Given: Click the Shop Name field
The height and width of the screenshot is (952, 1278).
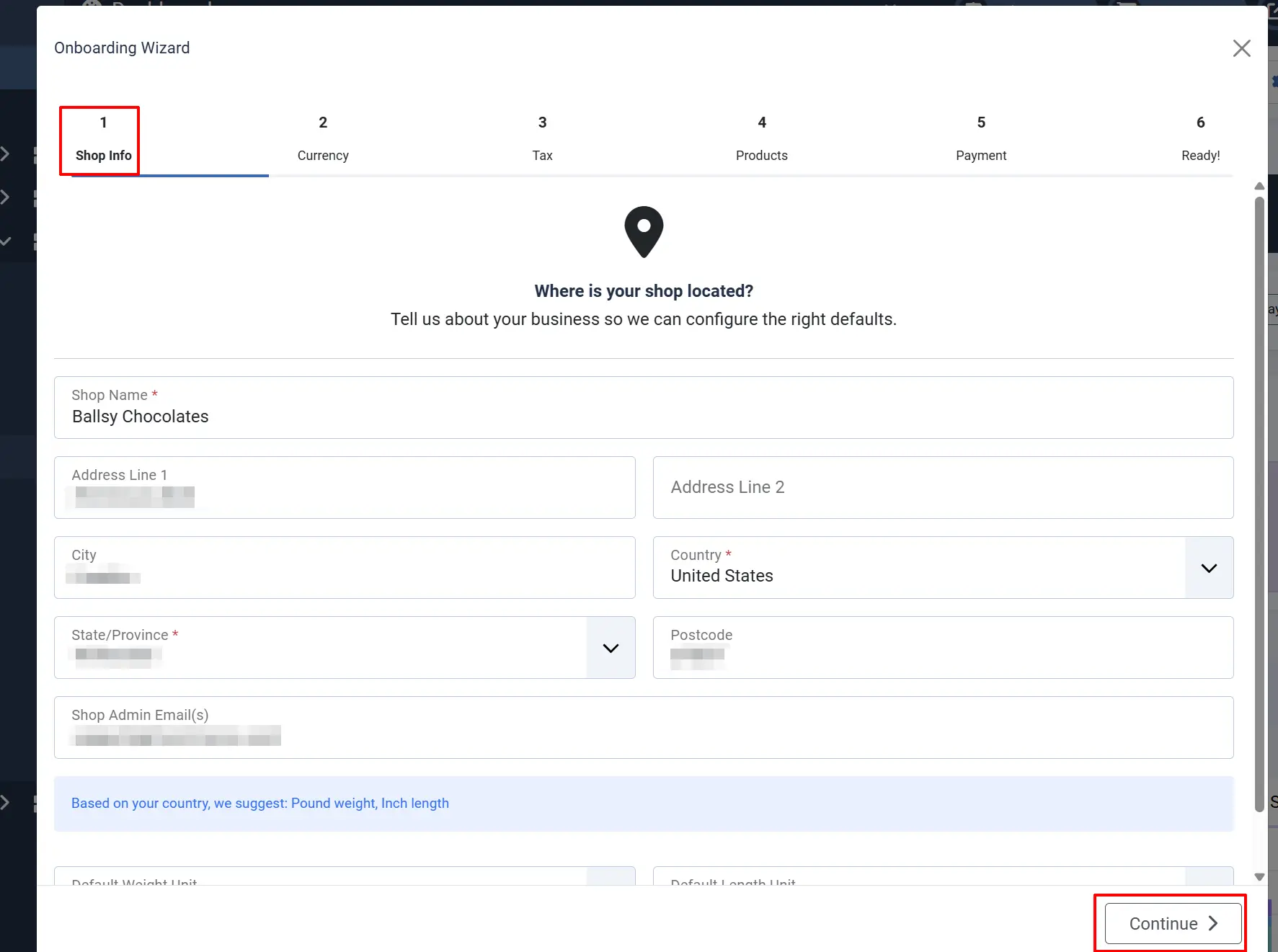Looking at the screenshot, I should tap(644, 407).
